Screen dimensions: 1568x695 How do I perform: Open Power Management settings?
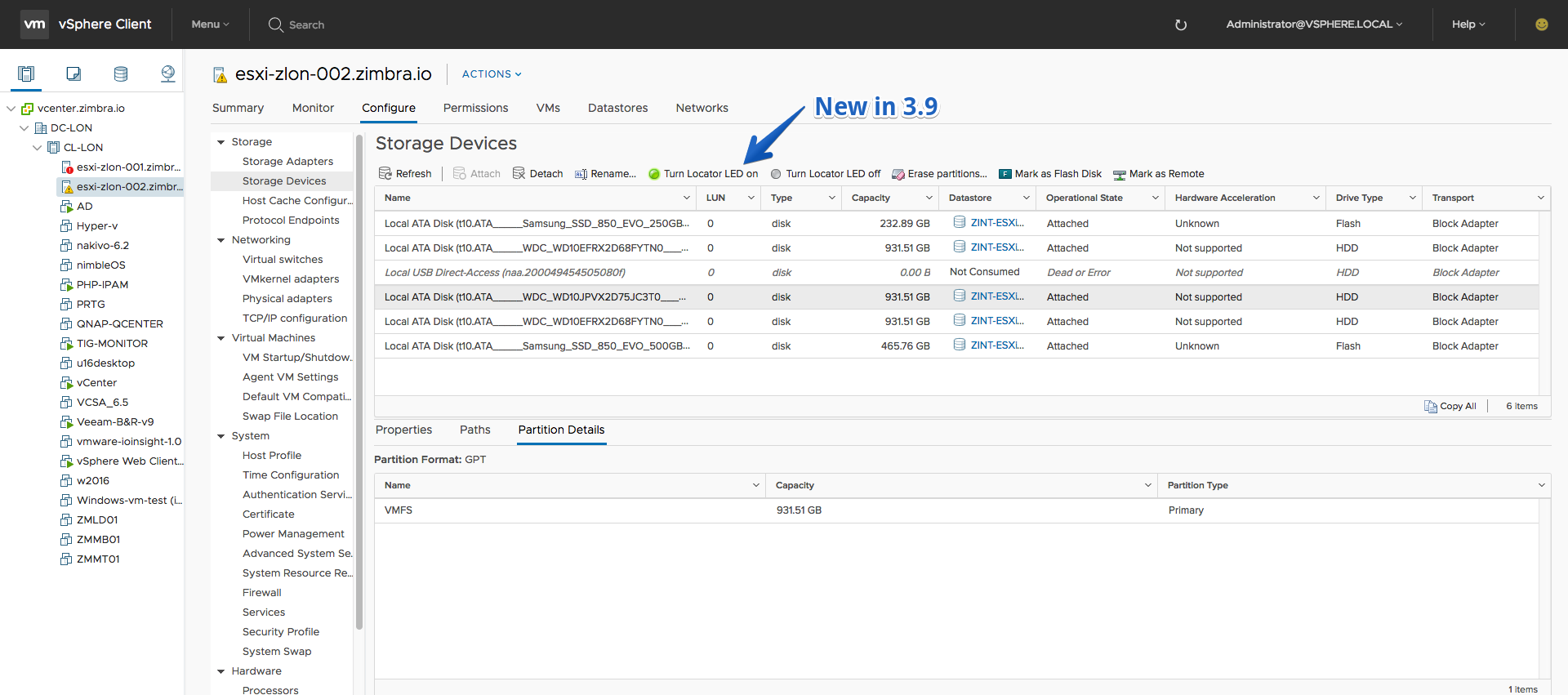(293, 534)
